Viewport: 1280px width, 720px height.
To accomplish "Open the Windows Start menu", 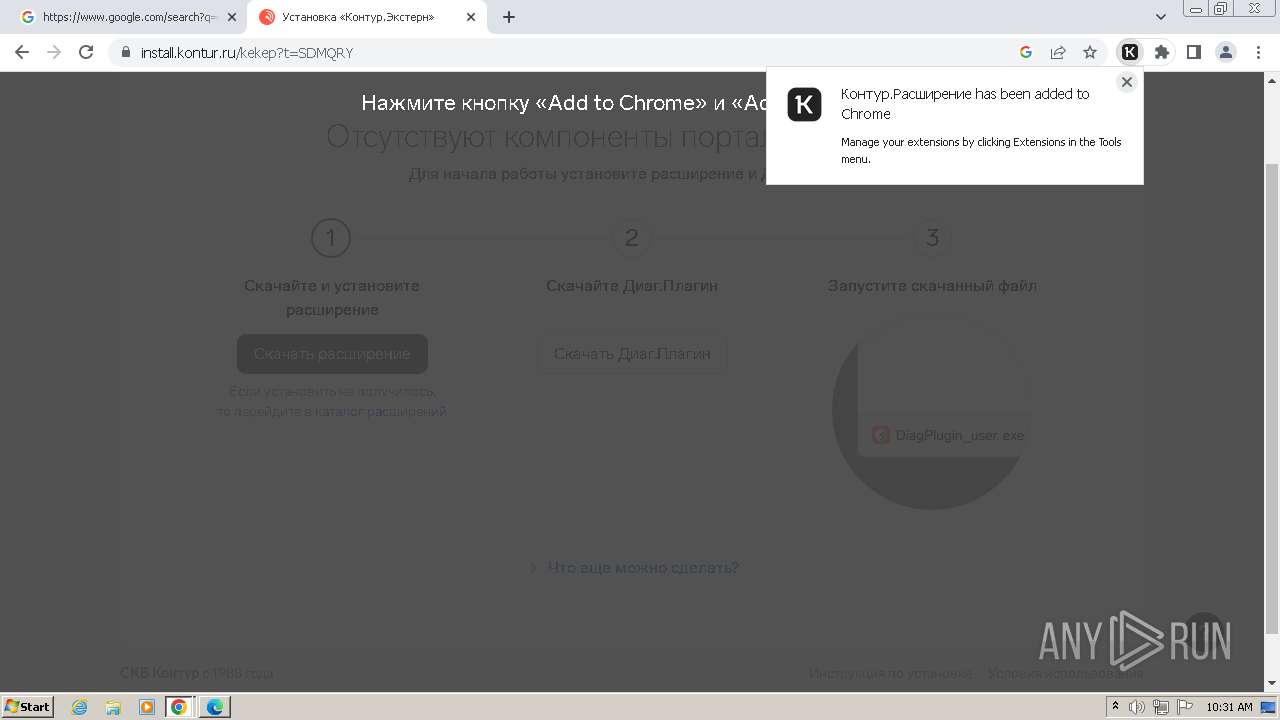I will click(x=27, y=707).
